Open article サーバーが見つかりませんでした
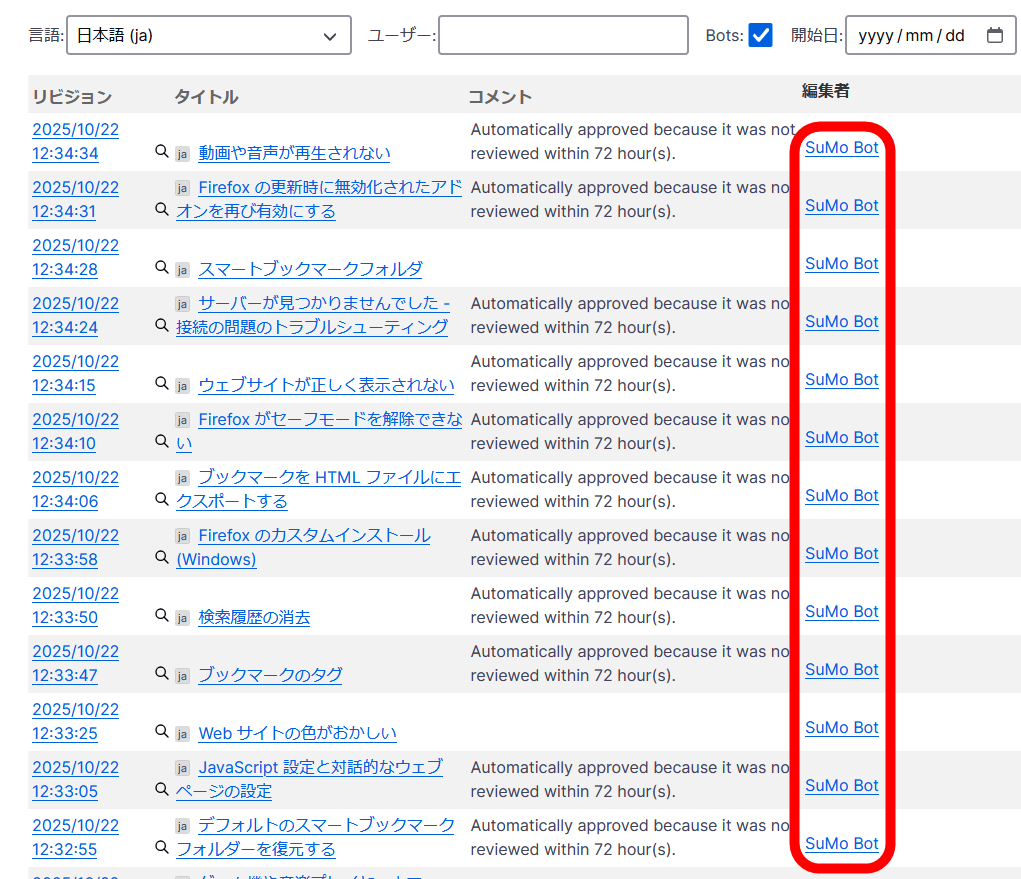 tap(323, 304)
